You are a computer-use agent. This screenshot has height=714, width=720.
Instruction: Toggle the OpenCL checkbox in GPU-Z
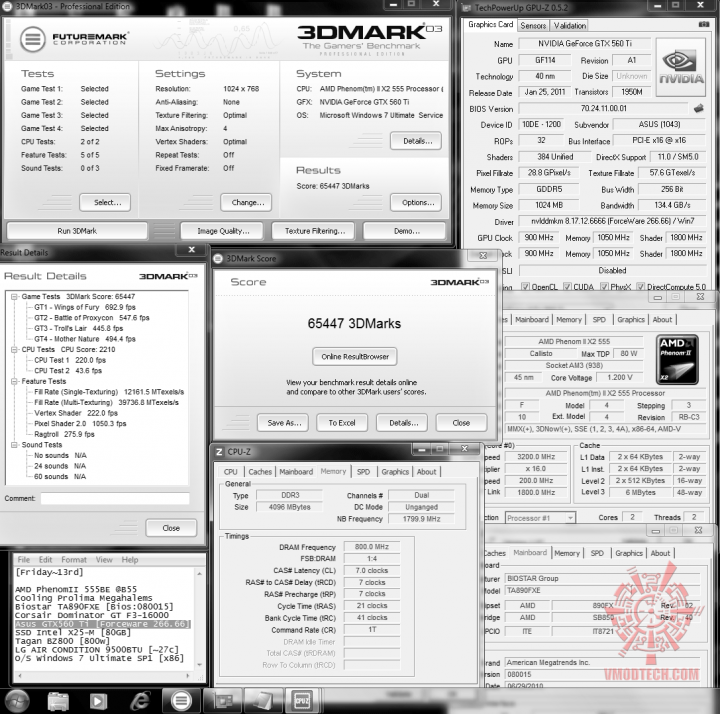pos(525,287)
